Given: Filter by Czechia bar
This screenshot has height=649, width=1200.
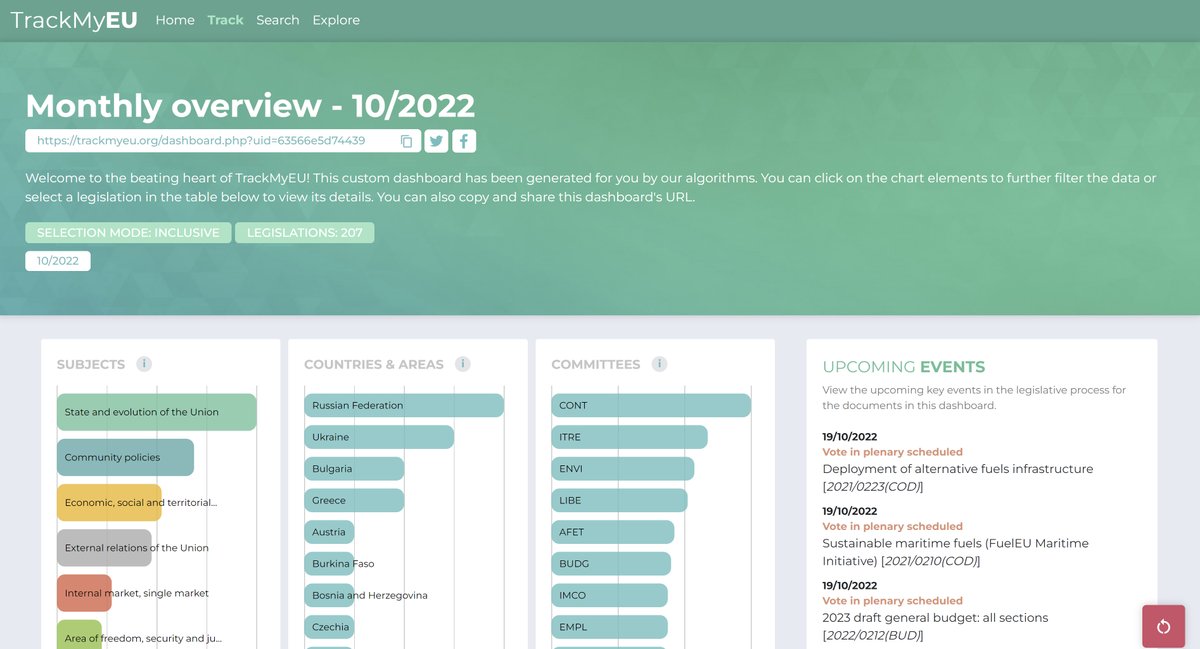Looking at the screenshot, I should click(x=329, y=627).
